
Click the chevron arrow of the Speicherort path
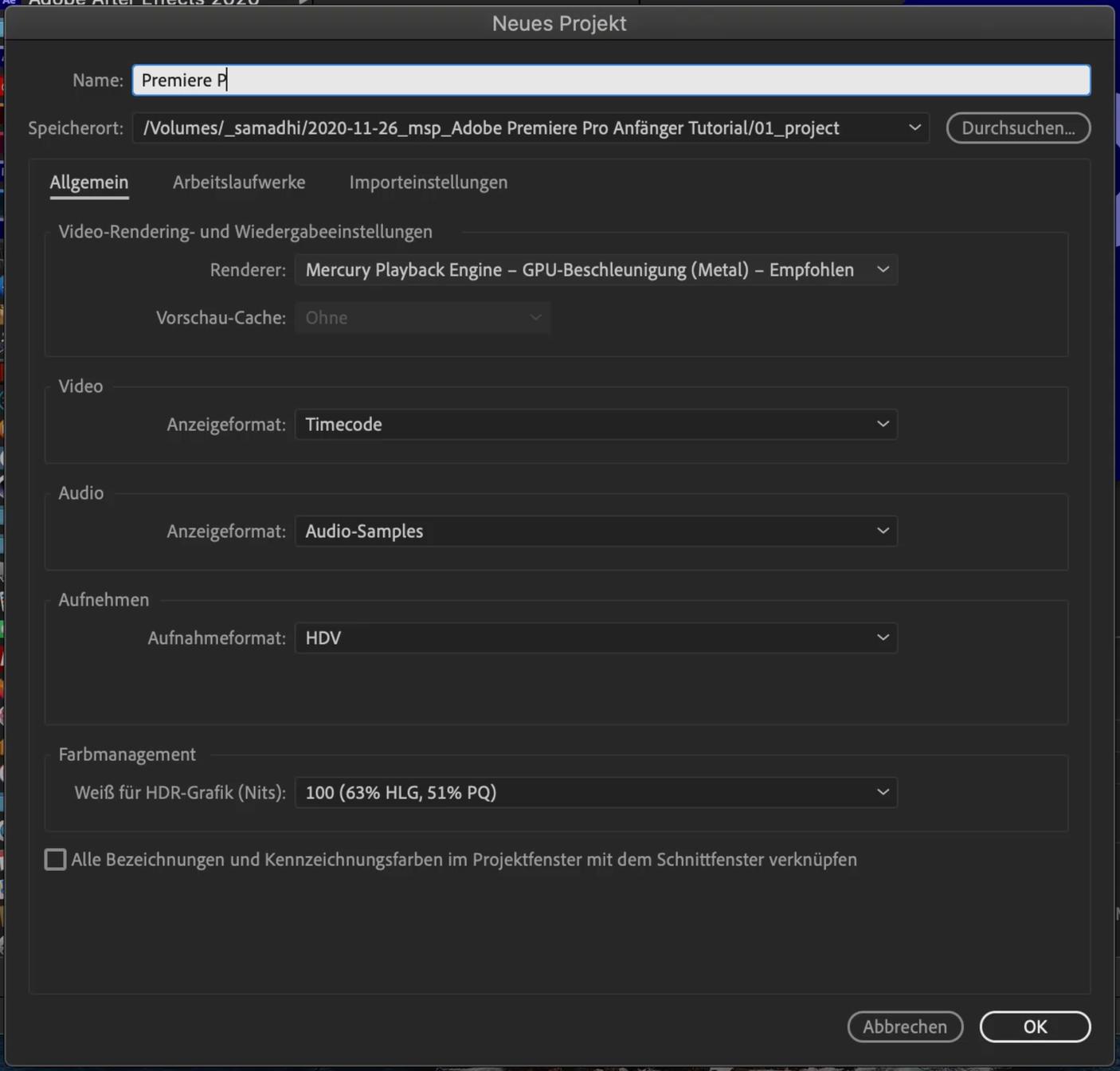(914, 127)
